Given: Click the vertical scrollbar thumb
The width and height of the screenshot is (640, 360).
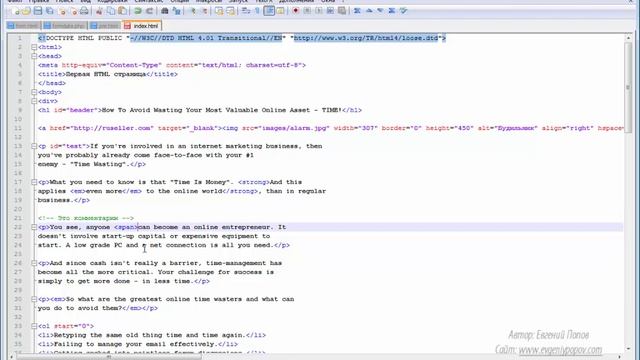Looking at the screenshot, I should [628, 87].
